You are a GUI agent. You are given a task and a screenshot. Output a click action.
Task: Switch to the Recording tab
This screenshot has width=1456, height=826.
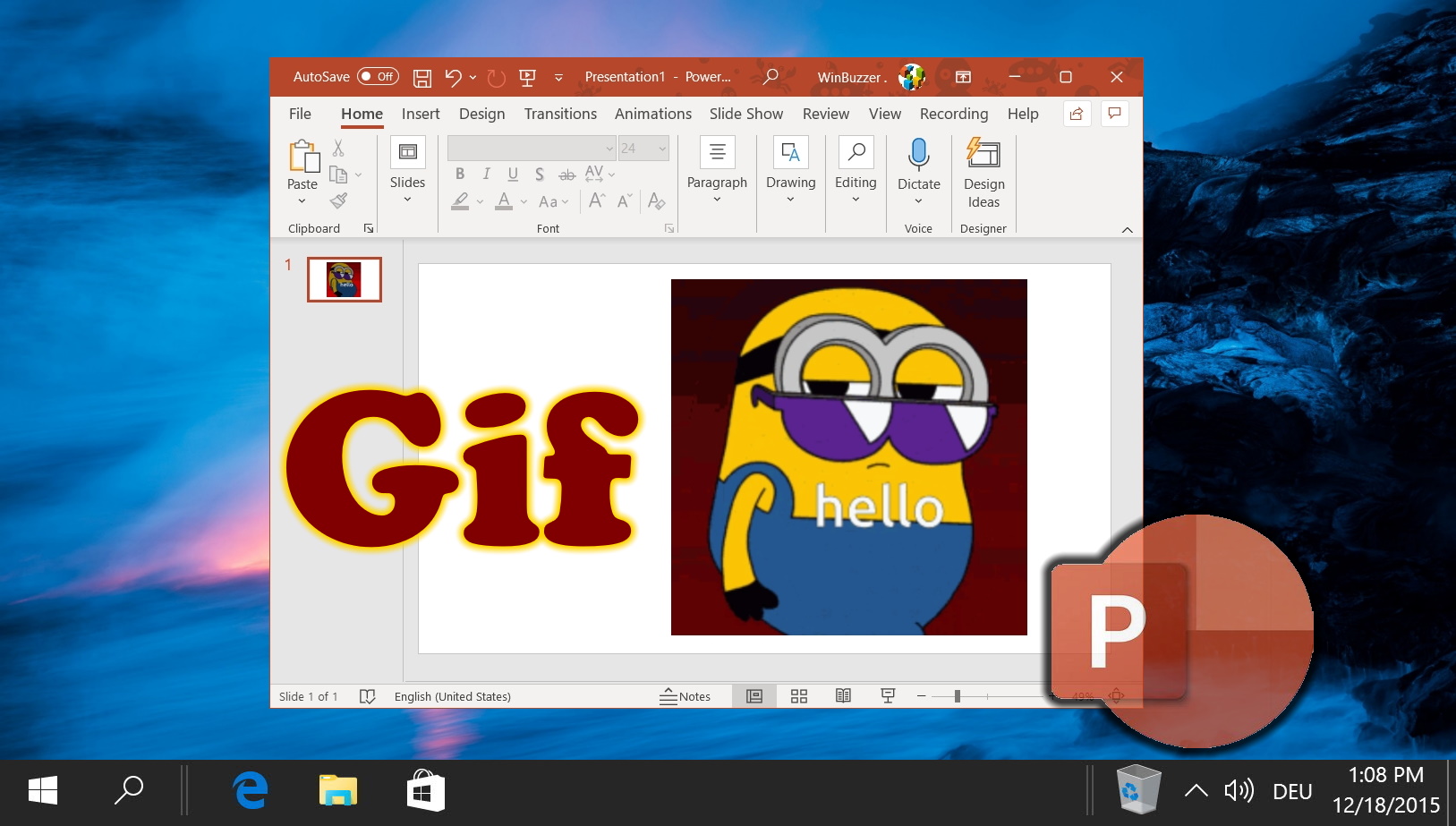pos(954,114)
